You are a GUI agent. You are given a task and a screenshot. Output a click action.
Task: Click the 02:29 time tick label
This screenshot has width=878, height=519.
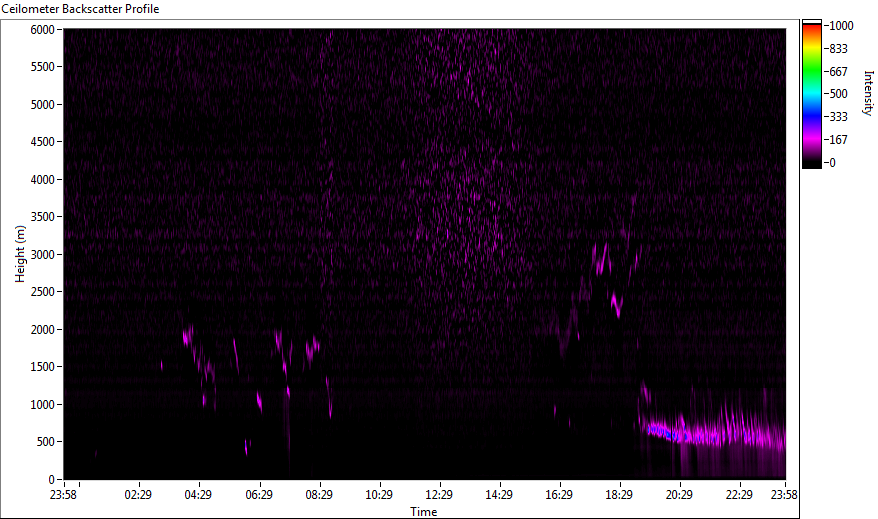coord(138,495)
